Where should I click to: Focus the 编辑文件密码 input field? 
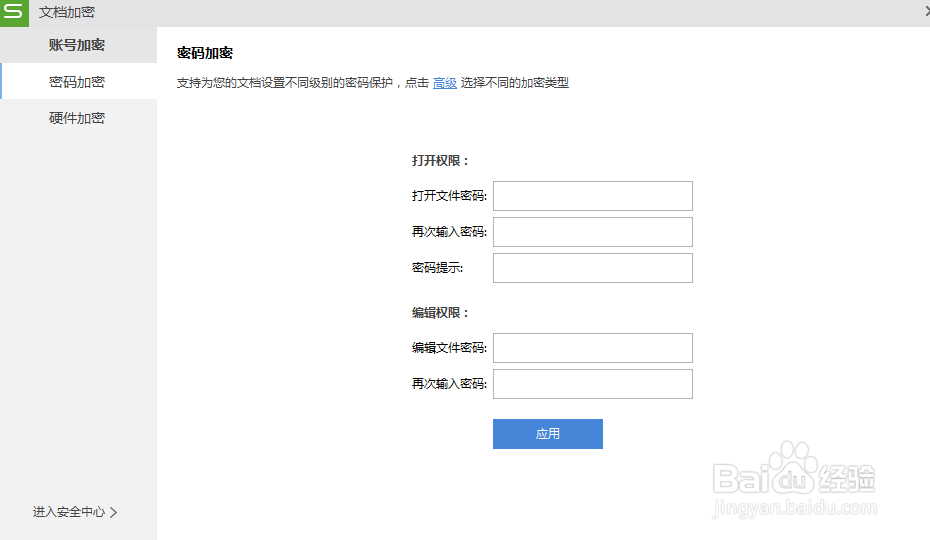point(593,348)
